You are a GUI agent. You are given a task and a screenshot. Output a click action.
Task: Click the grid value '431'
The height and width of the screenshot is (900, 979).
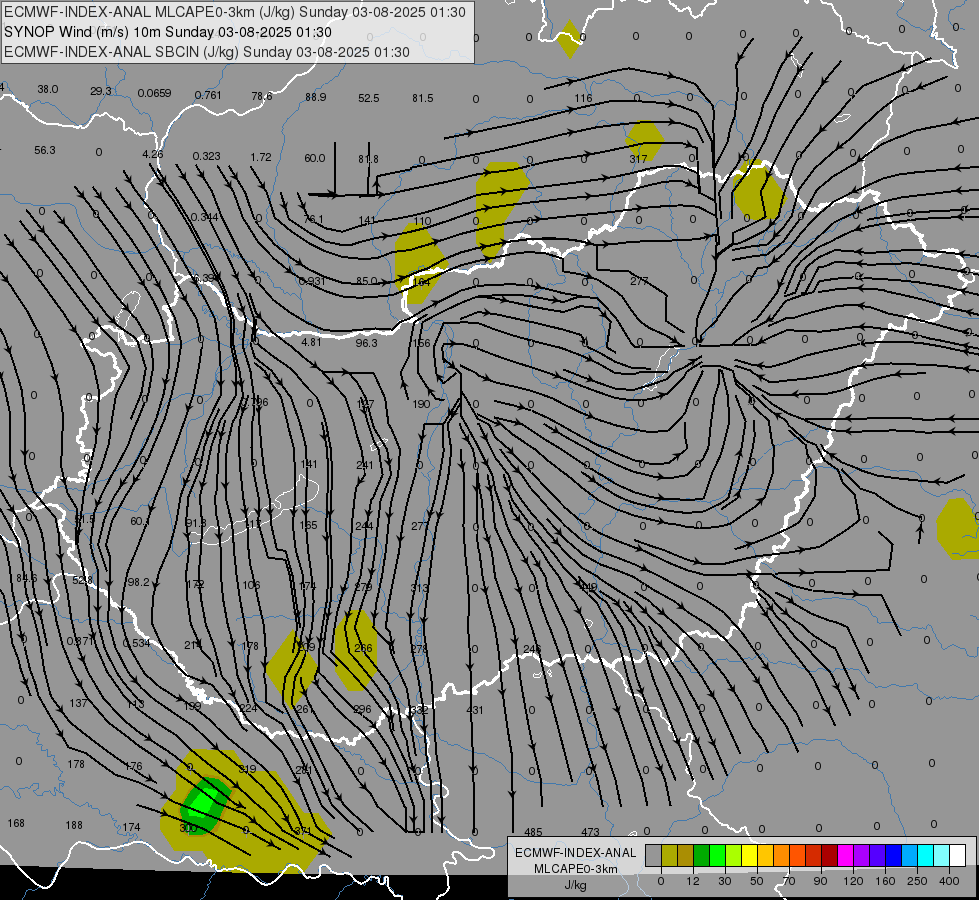click(475, 710)
